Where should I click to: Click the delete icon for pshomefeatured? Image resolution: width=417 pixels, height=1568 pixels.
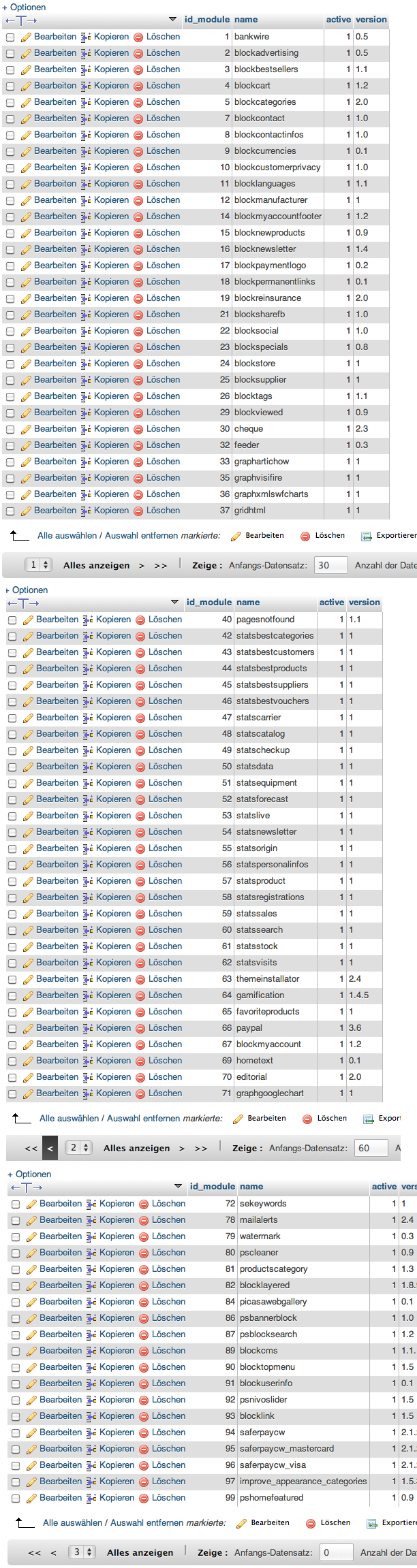[144, 1498]
